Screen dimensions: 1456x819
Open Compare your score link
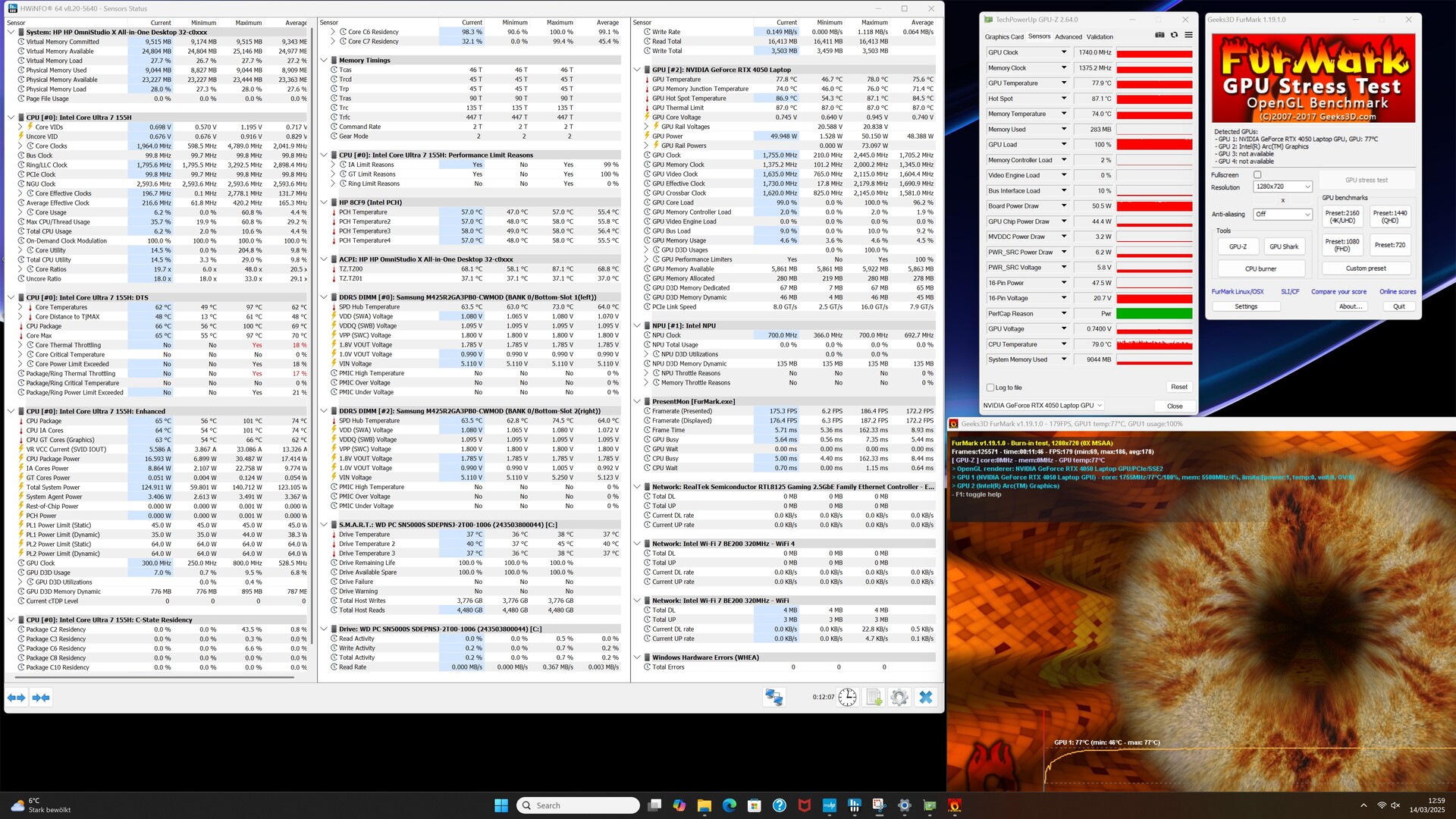click(1338, 292)
